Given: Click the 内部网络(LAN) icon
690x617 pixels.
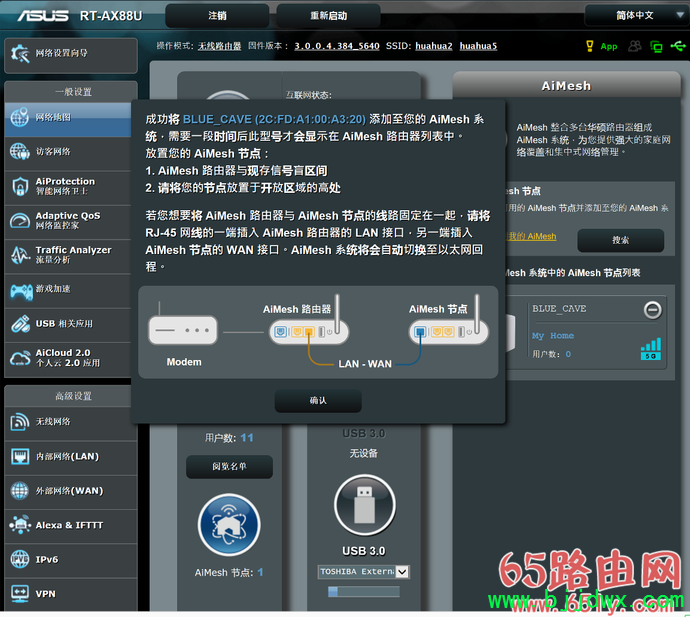Looking at the screenshot, I should pyautogui.click(x=20, y=456).
